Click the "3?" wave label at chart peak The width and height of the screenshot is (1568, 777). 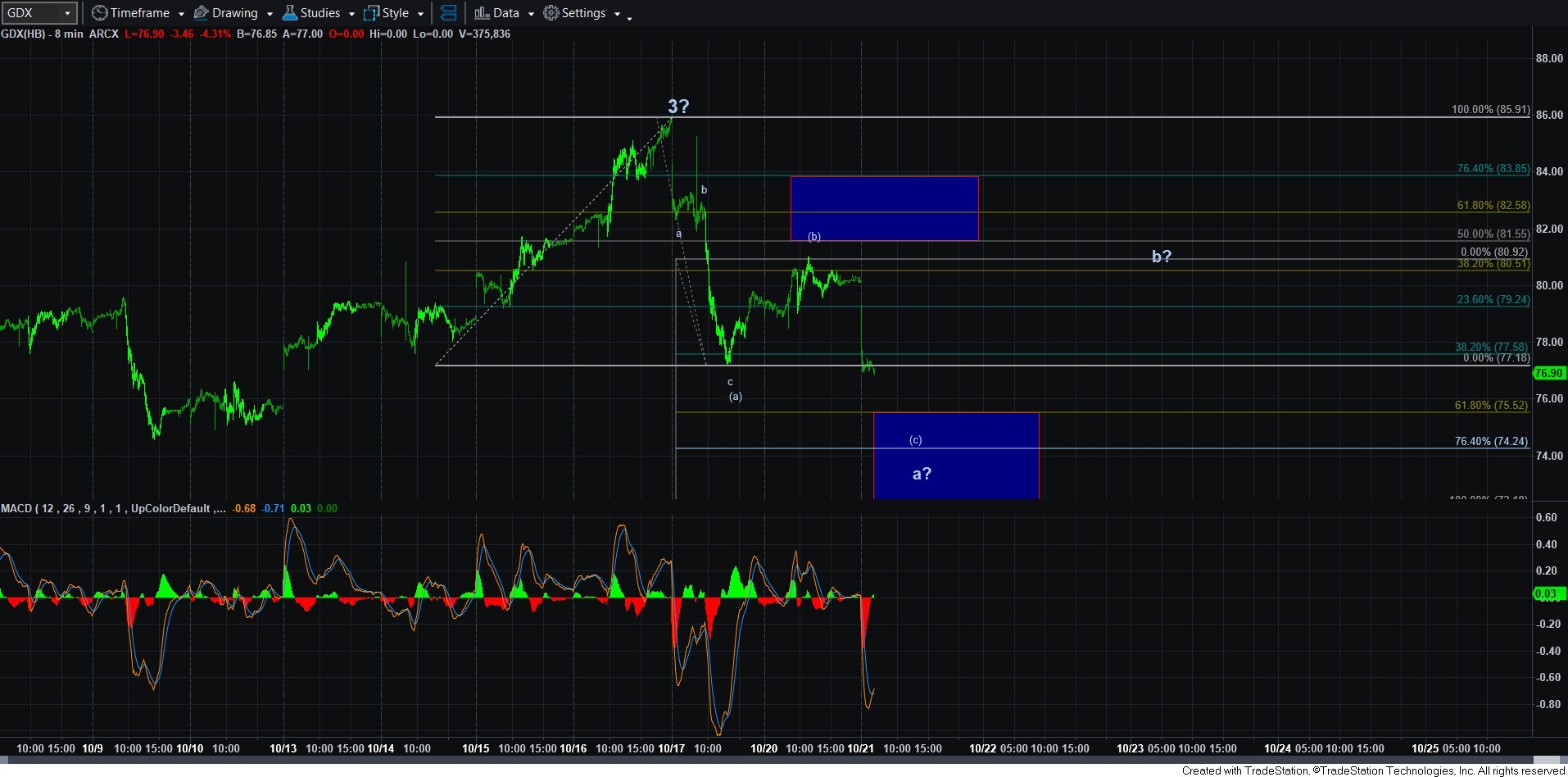678,107
